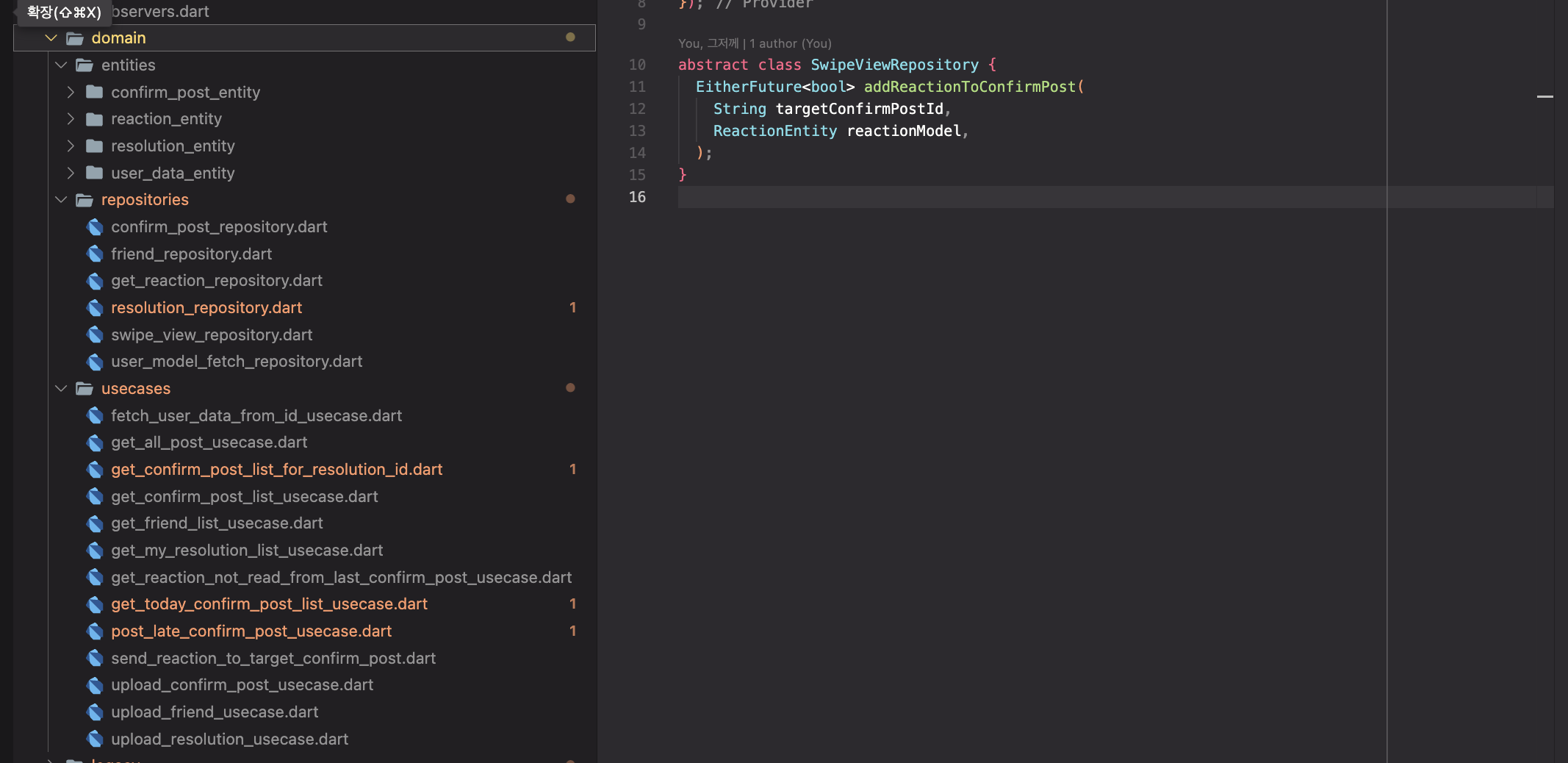Viewport: 1568px width, 763px height.
Task: Click the domain open-folder icon
Action: (x=75, y=38)
